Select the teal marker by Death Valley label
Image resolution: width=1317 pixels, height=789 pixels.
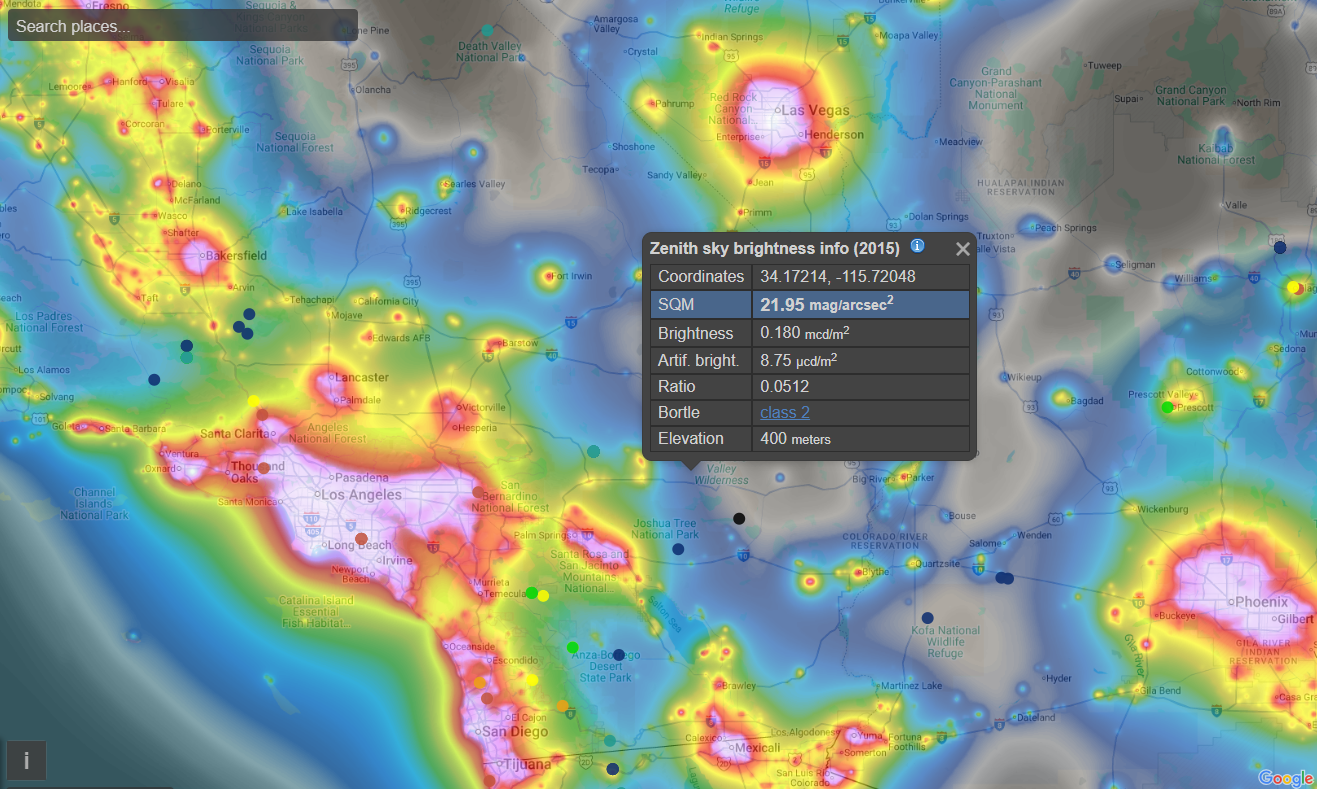click(x=487, y=30)
